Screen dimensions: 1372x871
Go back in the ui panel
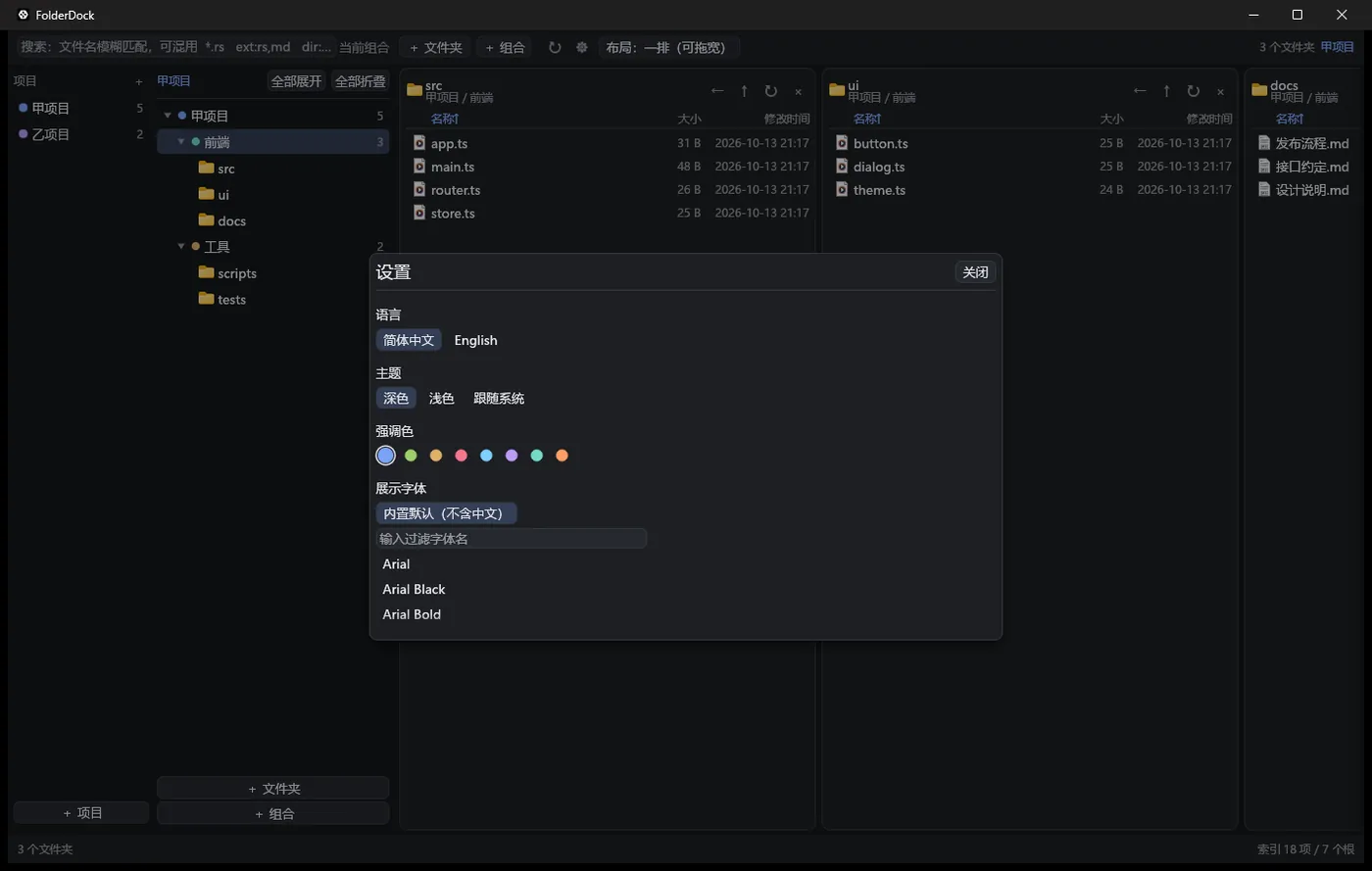click(x=1140, y=91)
